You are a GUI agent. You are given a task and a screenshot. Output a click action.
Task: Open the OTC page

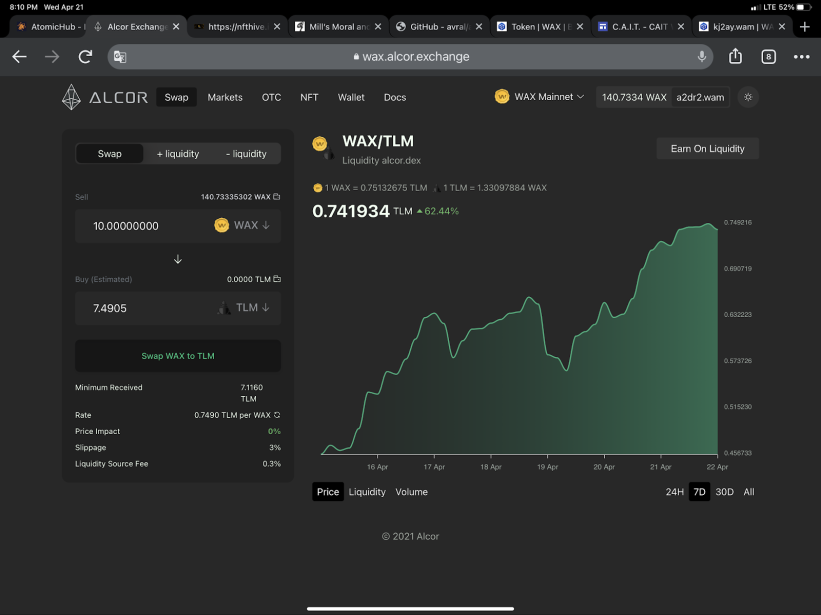coord(271,97)
